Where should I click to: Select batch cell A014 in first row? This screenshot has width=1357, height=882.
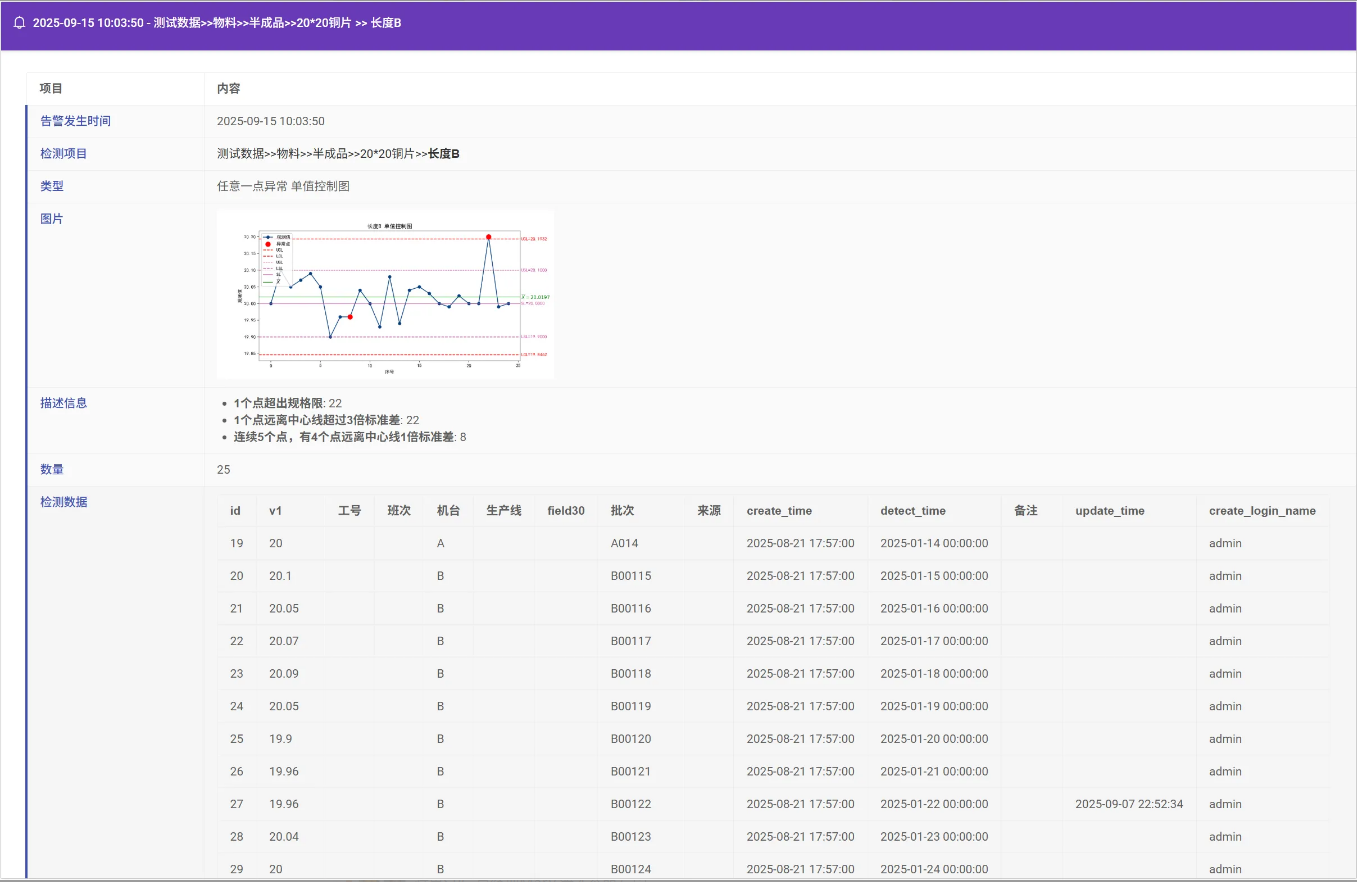624,544
